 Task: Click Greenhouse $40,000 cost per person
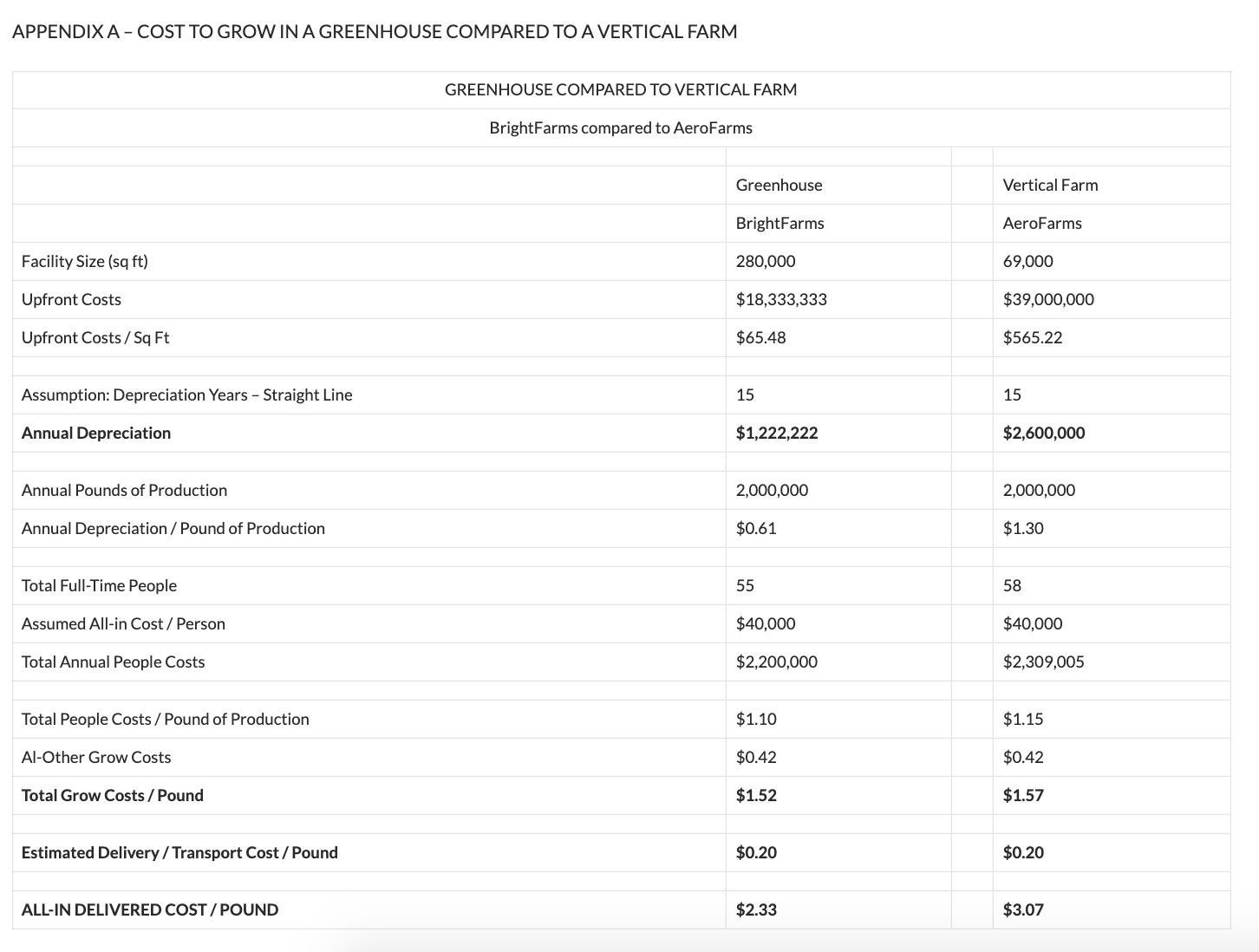click(766, 623)
